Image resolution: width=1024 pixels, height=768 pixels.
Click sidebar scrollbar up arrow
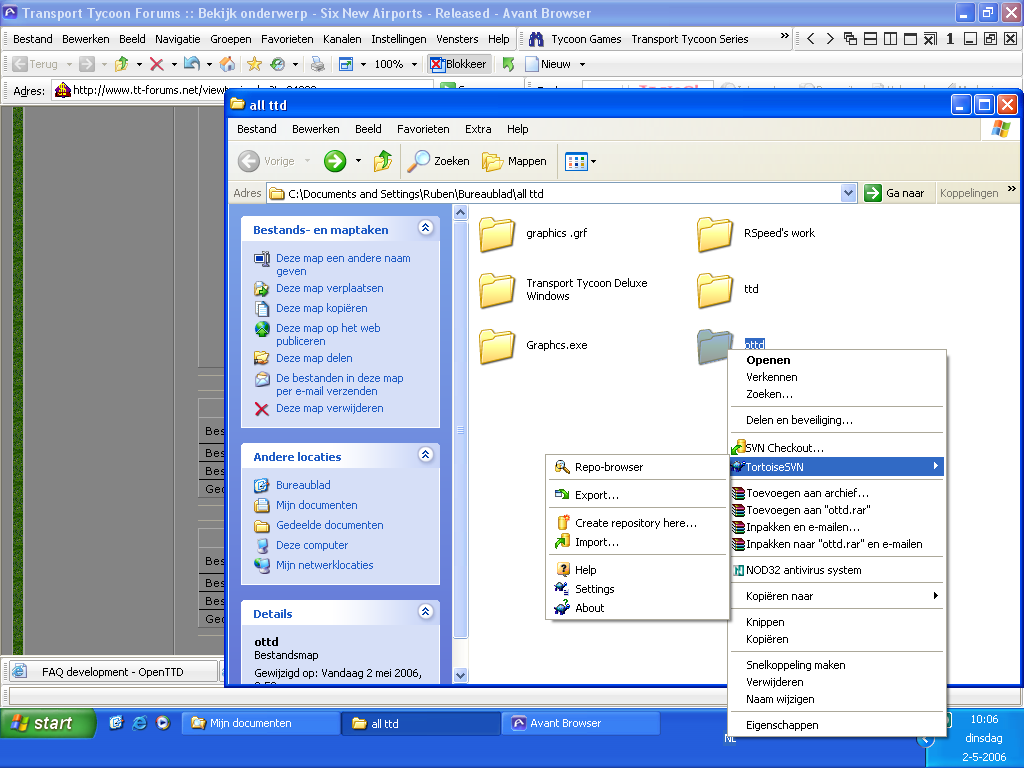coord(460,212)
